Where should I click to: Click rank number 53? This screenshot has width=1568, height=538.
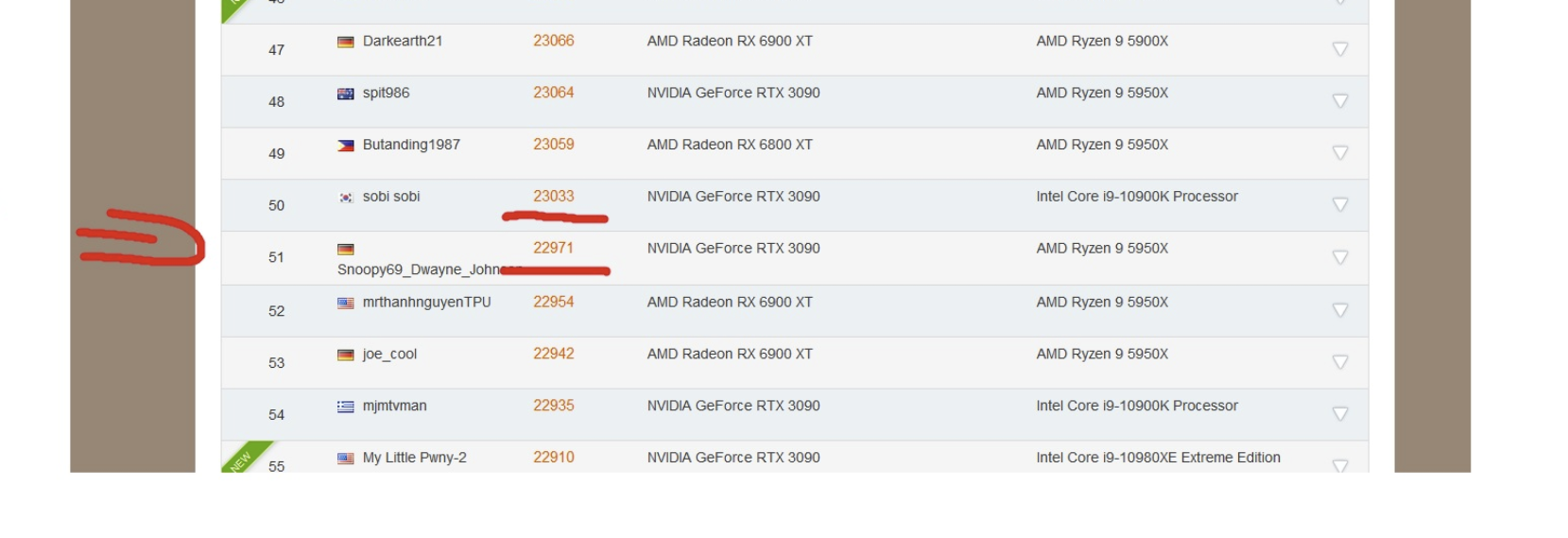(x=276, y=363)
